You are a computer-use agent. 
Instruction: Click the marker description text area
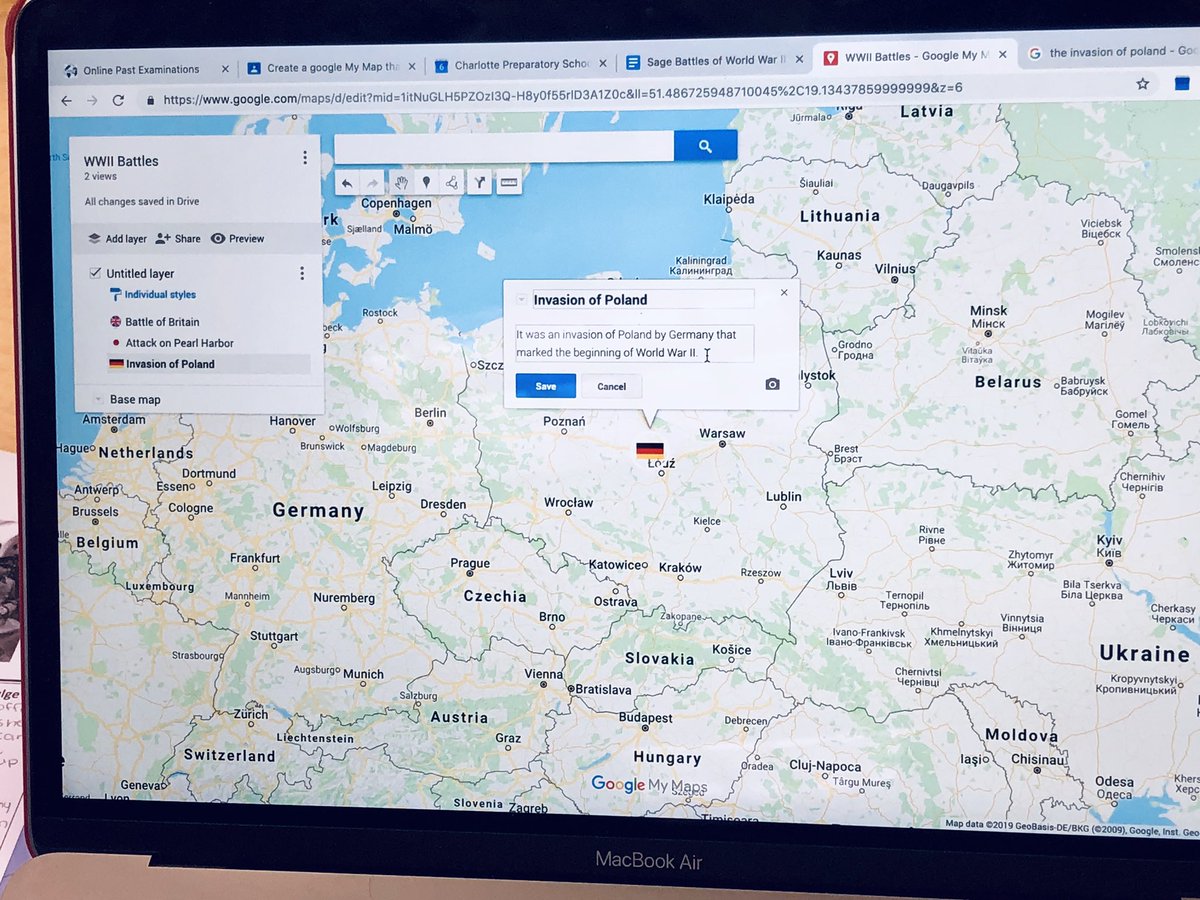pyautogui.click(x=634, y=343)
